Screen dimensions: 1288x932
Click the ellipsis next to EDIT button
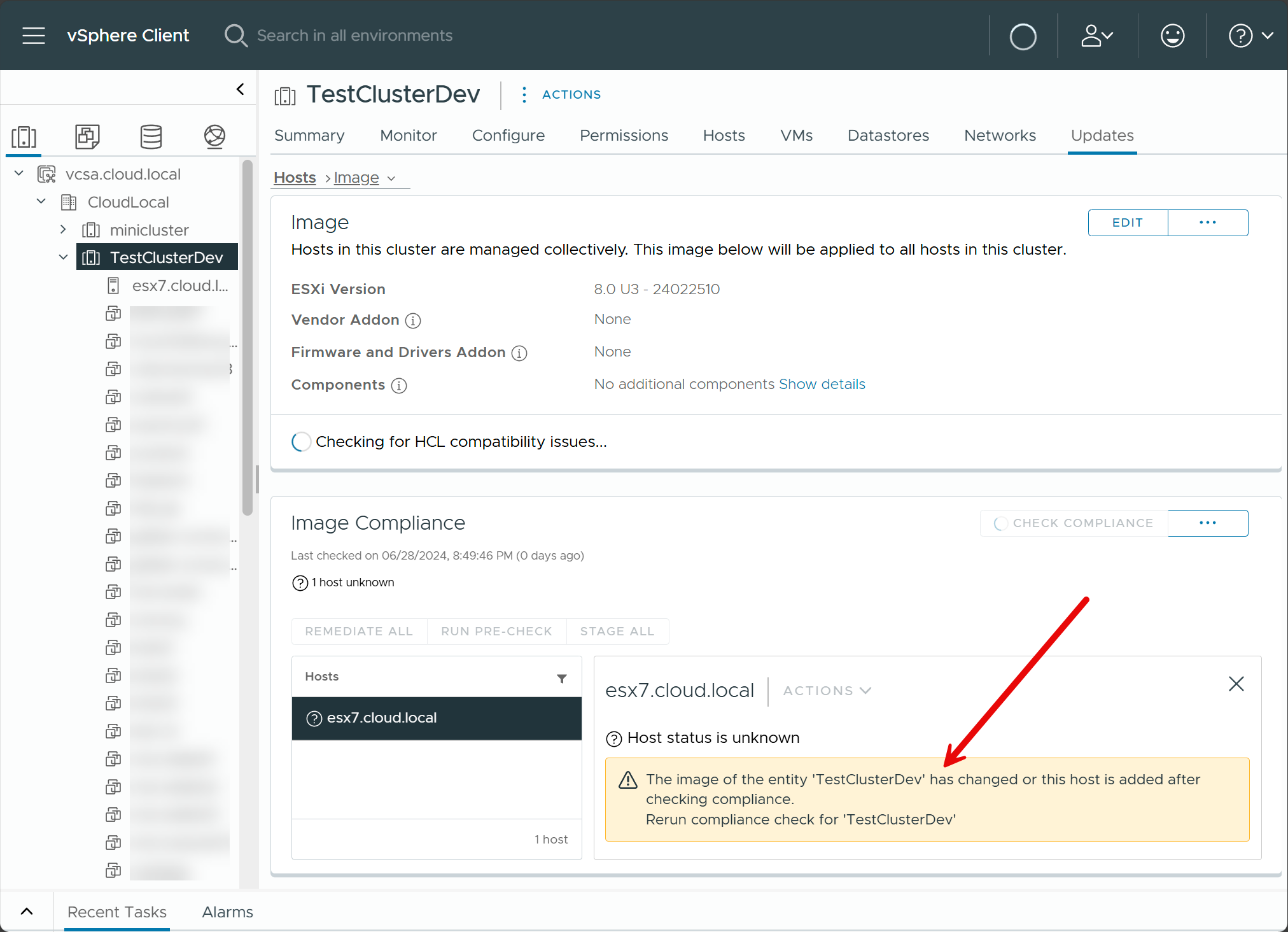[1207, 222]
